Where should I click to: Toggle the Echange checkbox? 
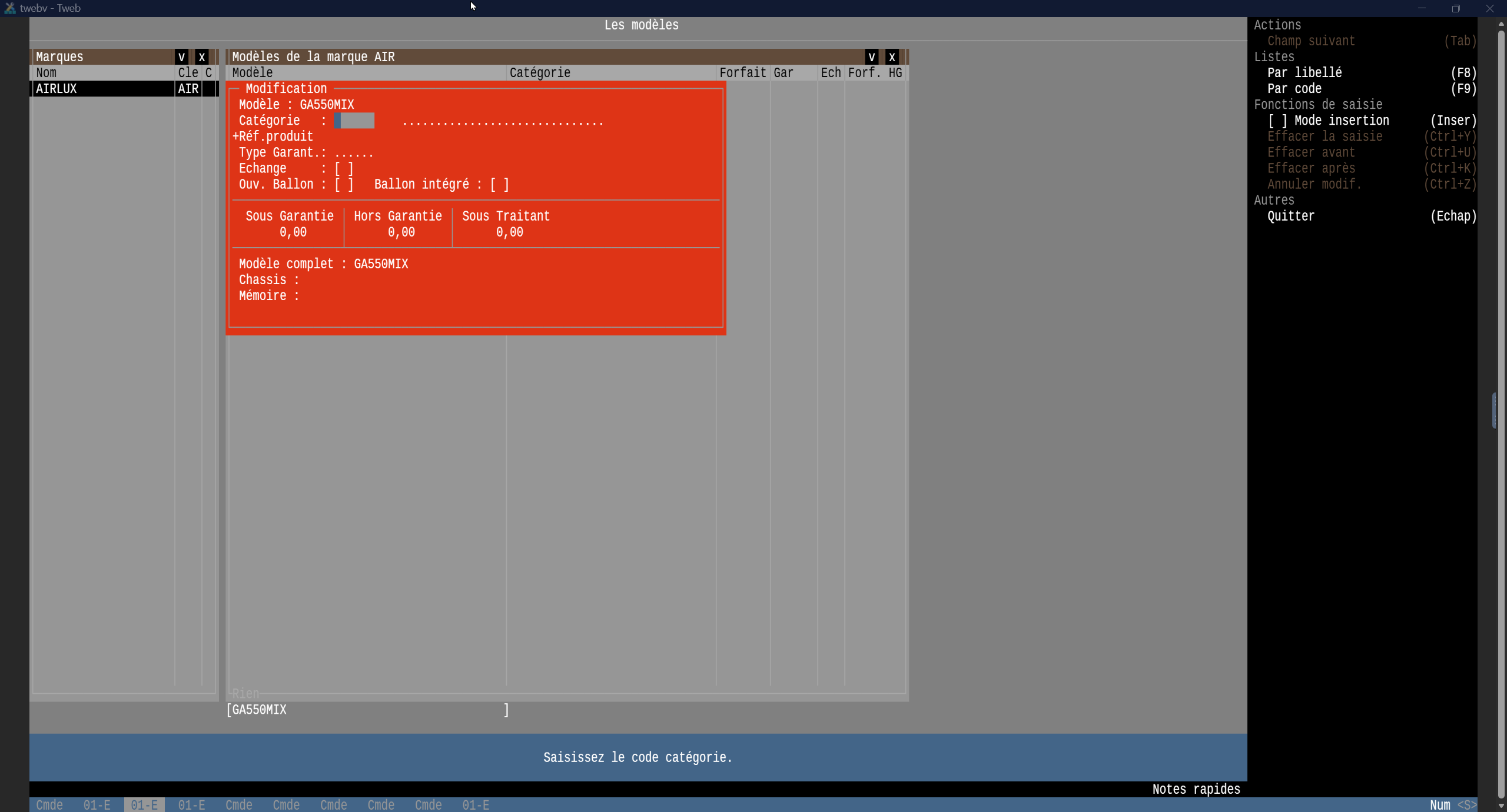[x=344, y=169]
